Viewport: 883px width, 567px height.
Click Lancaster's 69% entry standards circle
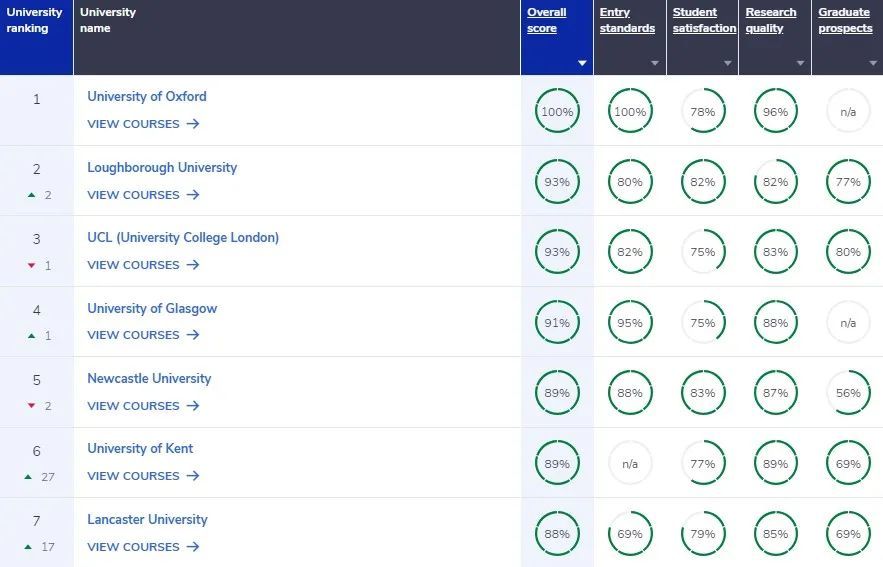tap(630, 533)
